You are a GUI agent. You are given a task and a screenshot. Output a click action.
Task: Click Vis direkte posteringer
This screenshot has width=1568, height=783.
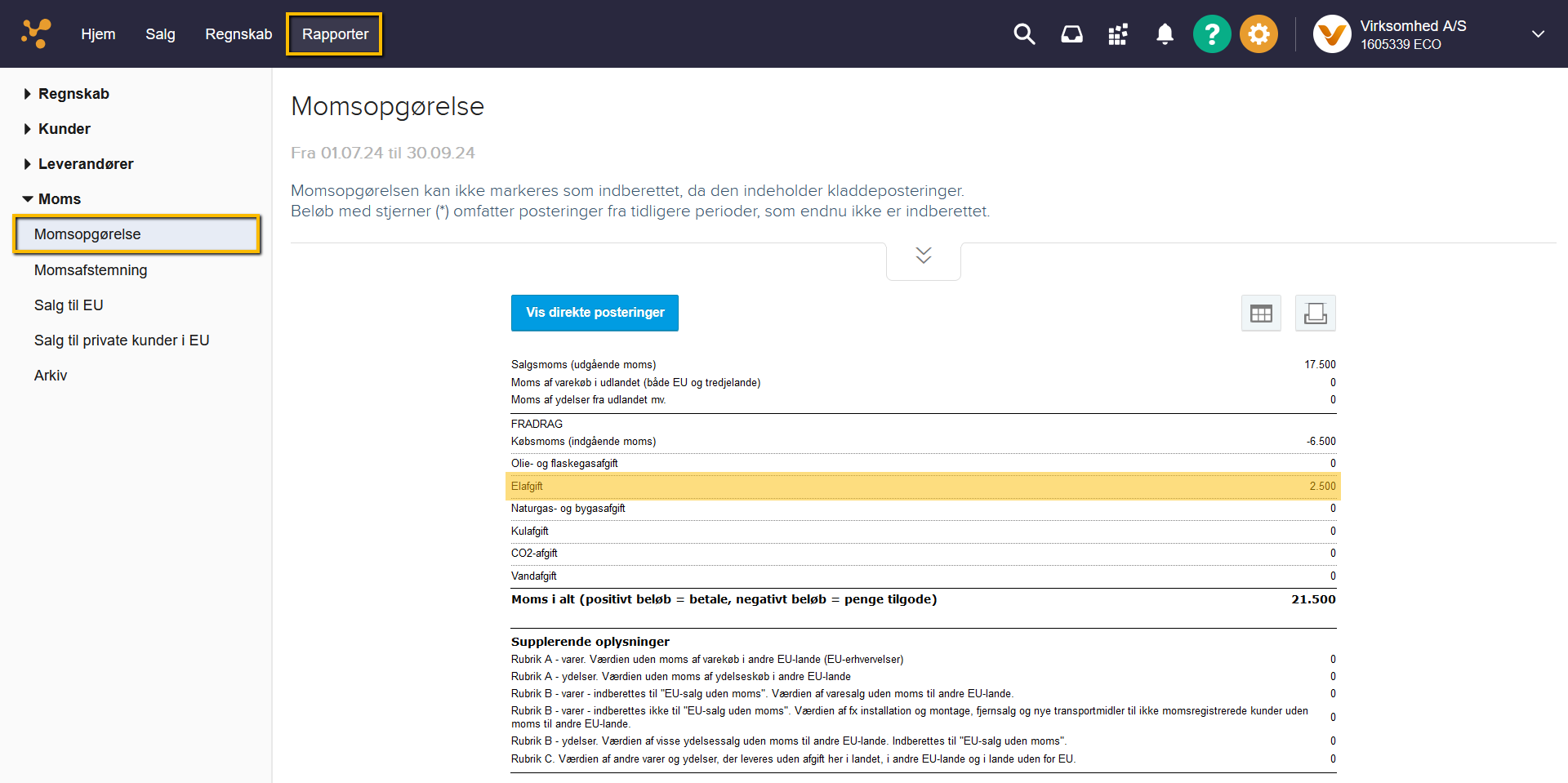(x=595, y=313)
